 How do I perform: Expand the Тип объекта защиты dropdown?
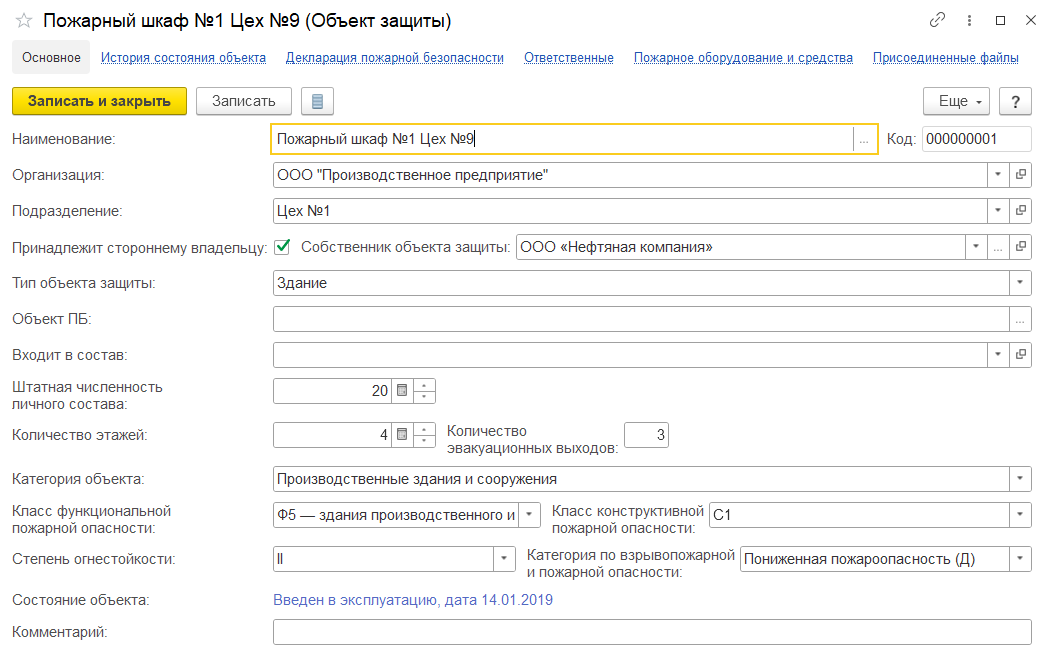[1020, 283]
